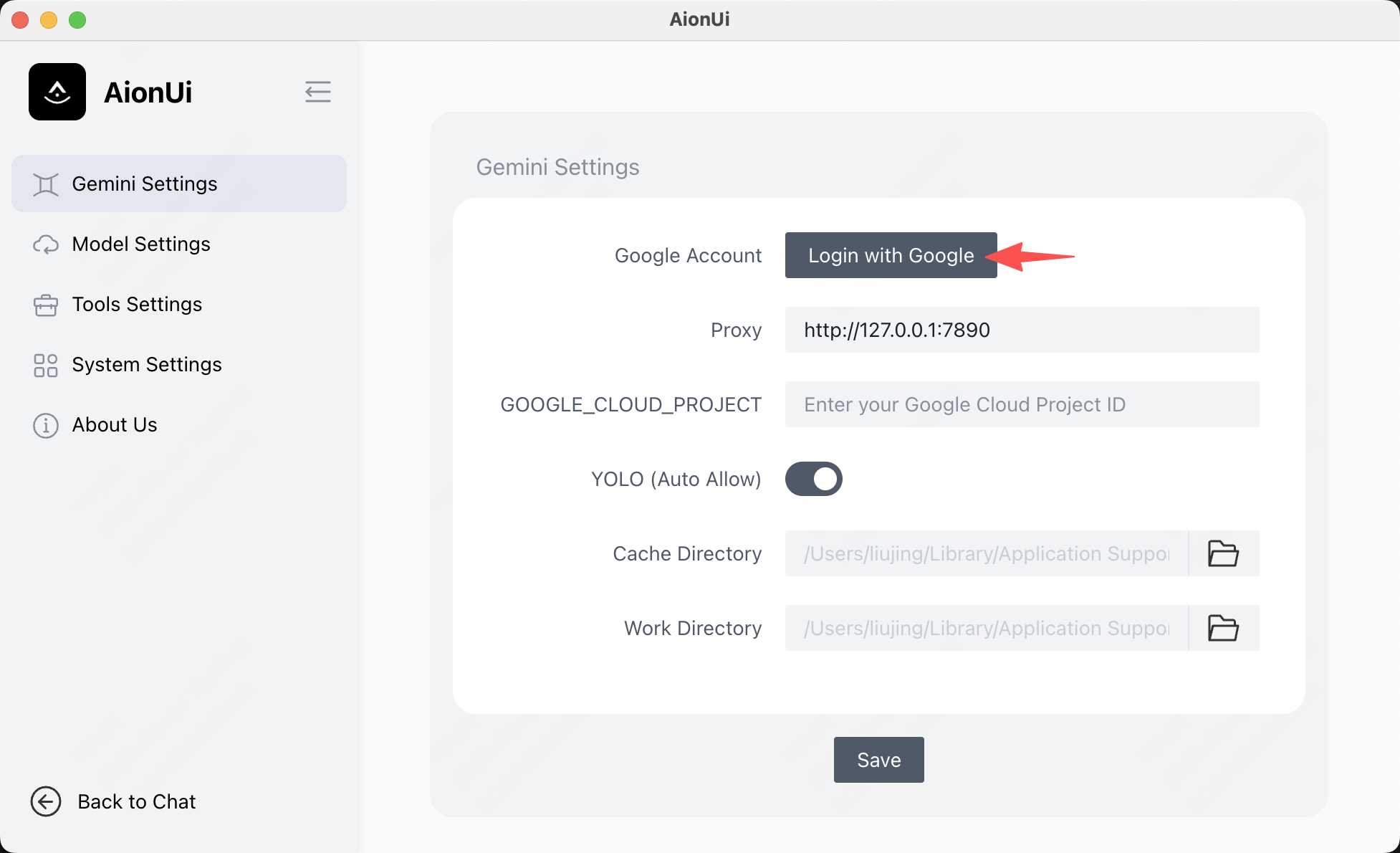
Task: Disable the YOLO Auto Allow toggle
Action: (813, 479)
